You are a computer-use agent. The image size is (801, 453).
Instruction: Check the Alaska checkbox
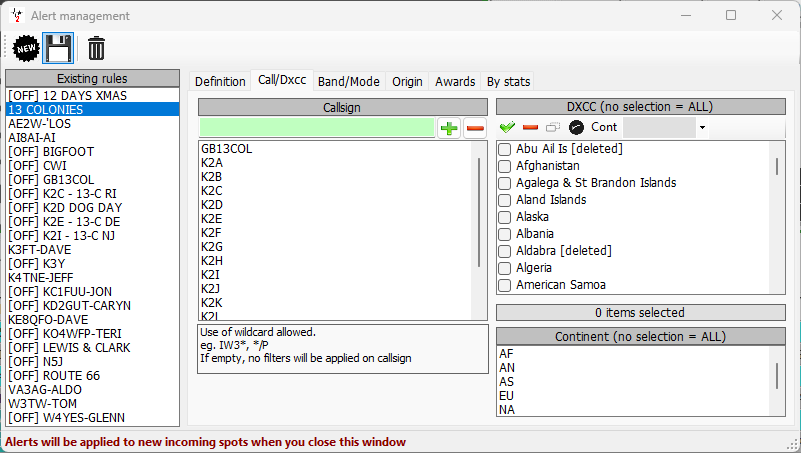(x=504, y=217)
